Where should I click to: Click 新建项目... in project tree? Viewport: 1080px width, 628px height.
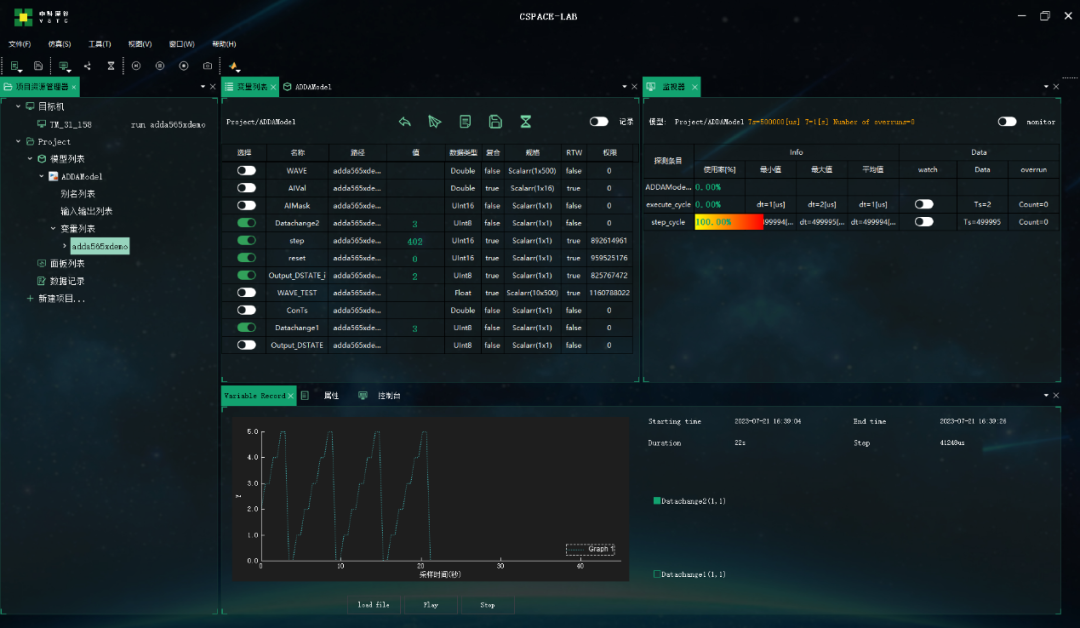click(61, 299)
